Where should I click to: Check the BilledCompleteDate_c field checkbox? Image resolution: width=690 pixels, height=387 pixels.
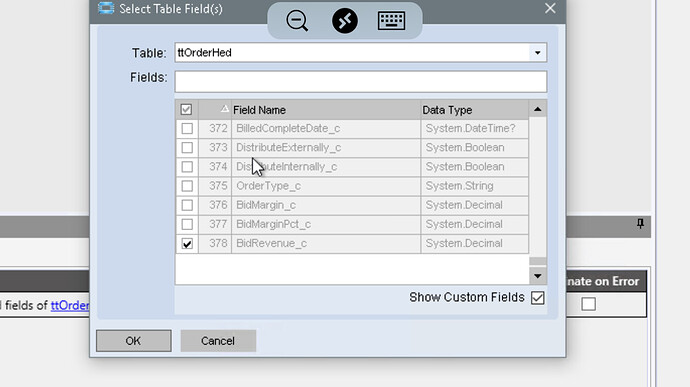(x=187, y=129)
